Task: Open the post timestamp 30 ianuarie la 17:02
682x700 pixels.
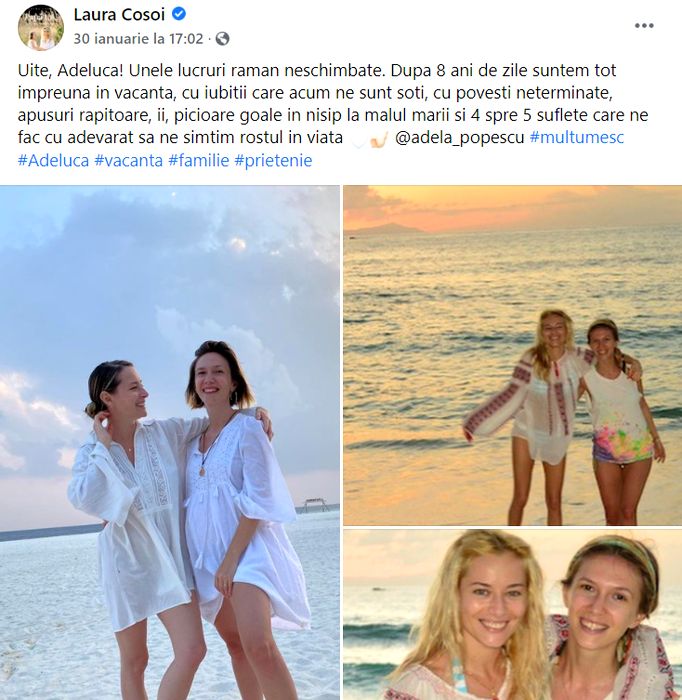Action: point(138,39)
